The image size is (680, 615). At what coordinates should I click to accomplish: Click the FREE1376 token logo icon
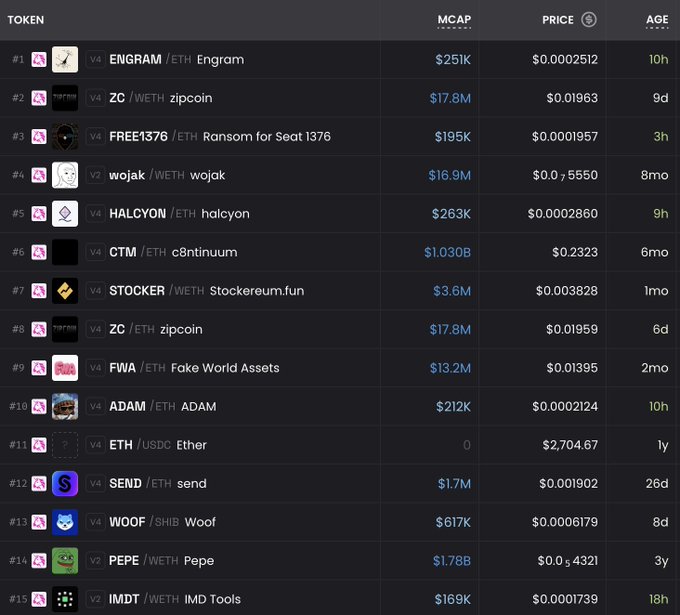65,137
